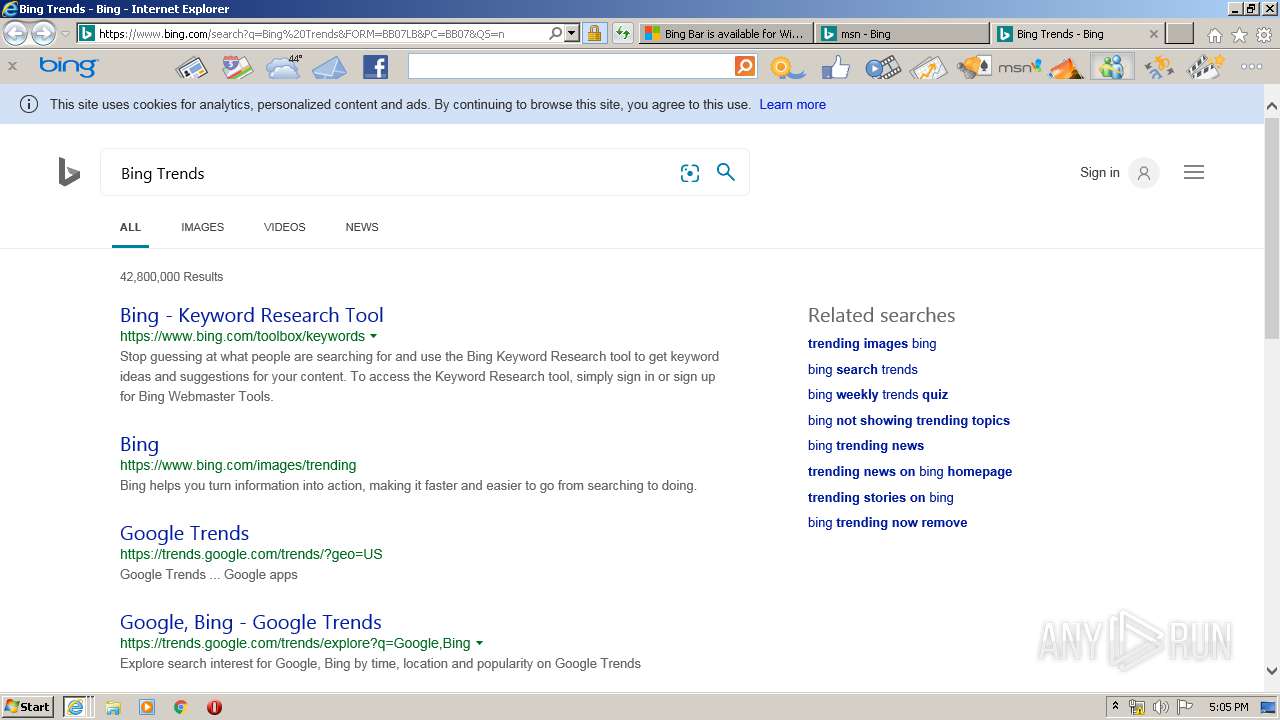The height and width of the screenshot is (720, 1280).
Task: Close the Bing Bar with the X
Action: pyautogui.click(x=12, y=66)
